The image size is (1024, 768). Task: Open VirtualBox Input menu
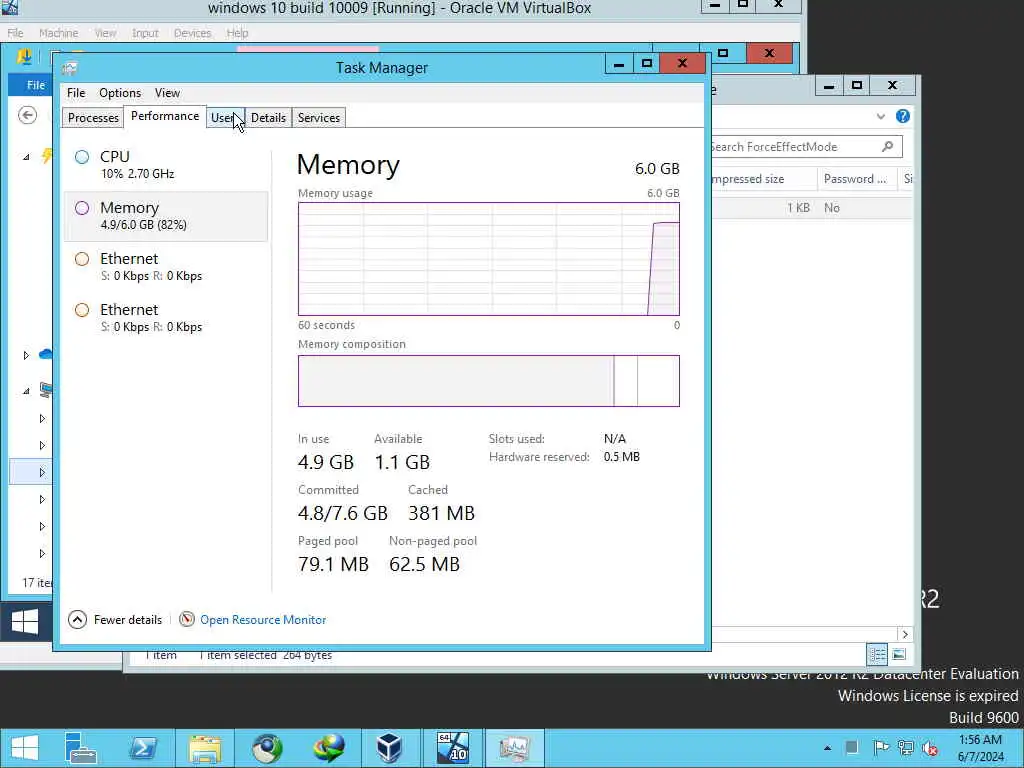pos(145,33)
